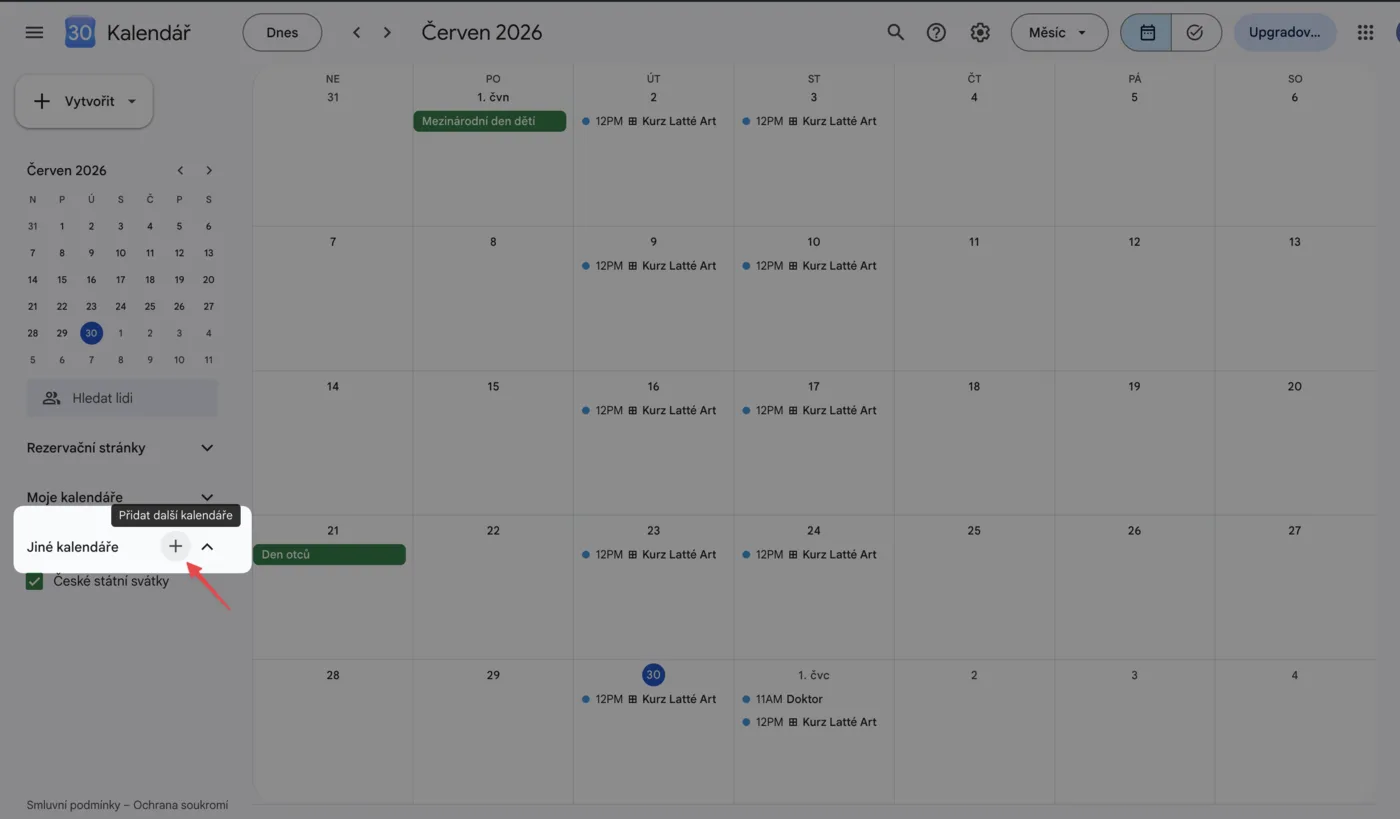Click the Hledat lidi search field
Viewport: 1400px width, 819px height.
(x=122, y=398)
